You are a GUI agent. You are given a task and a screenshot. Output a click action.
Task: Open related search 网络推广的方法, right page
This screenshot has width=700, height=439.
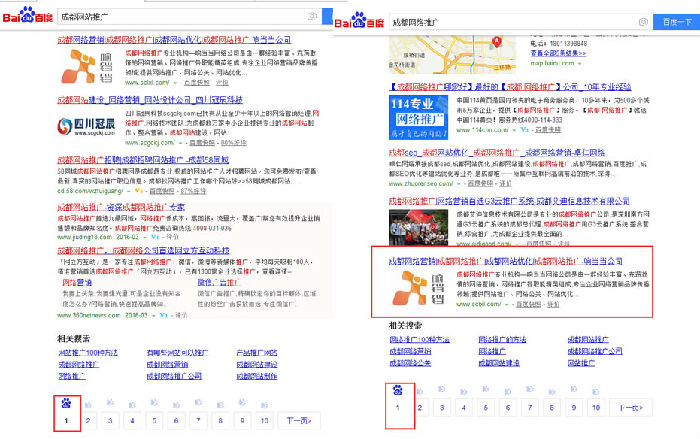pyautogui.click(x=502, y=339)
